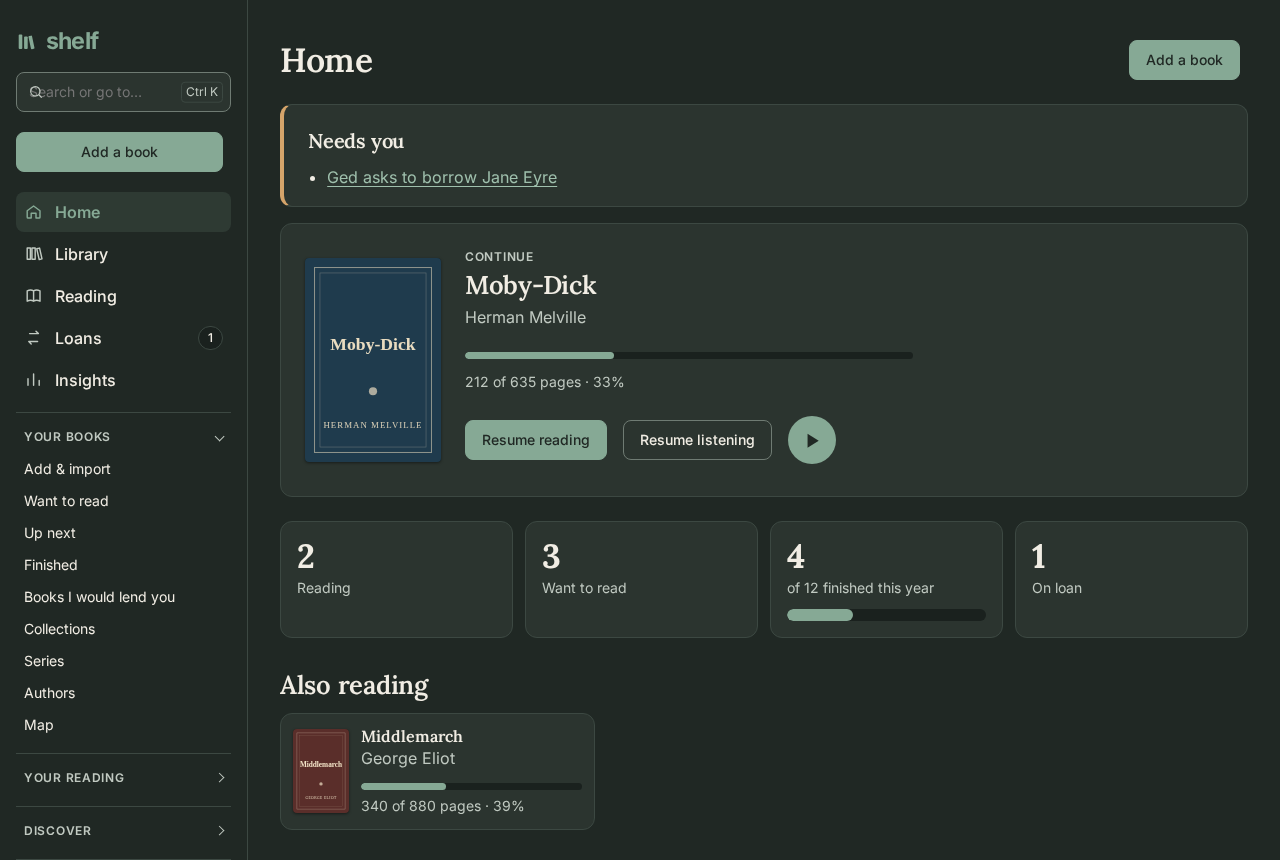Open the Insights page
Screen dimensions: 1280x860
click(x=123, y=380)
